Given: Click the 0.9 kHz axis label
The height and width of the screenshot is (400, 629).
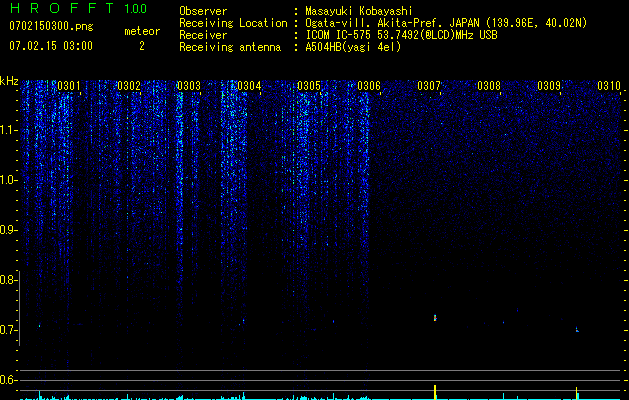Looking at the screenshot, I should point(8,230).
